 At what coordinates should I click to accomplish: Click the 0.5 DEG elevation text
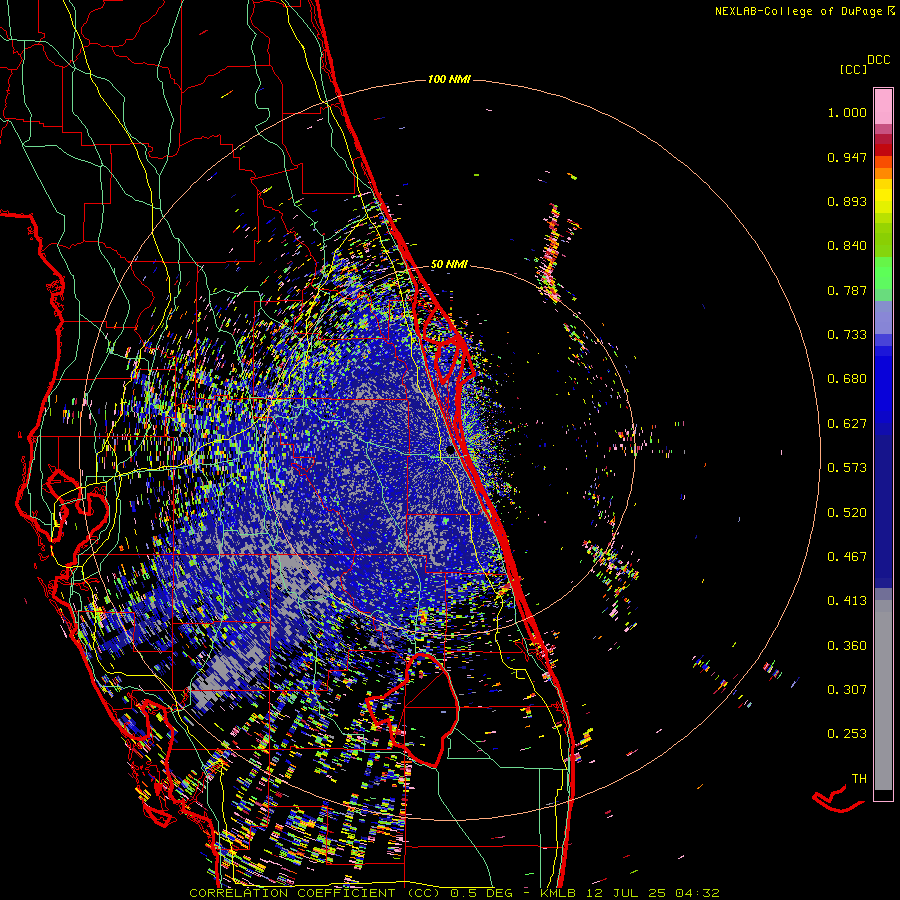pos(482,893)
